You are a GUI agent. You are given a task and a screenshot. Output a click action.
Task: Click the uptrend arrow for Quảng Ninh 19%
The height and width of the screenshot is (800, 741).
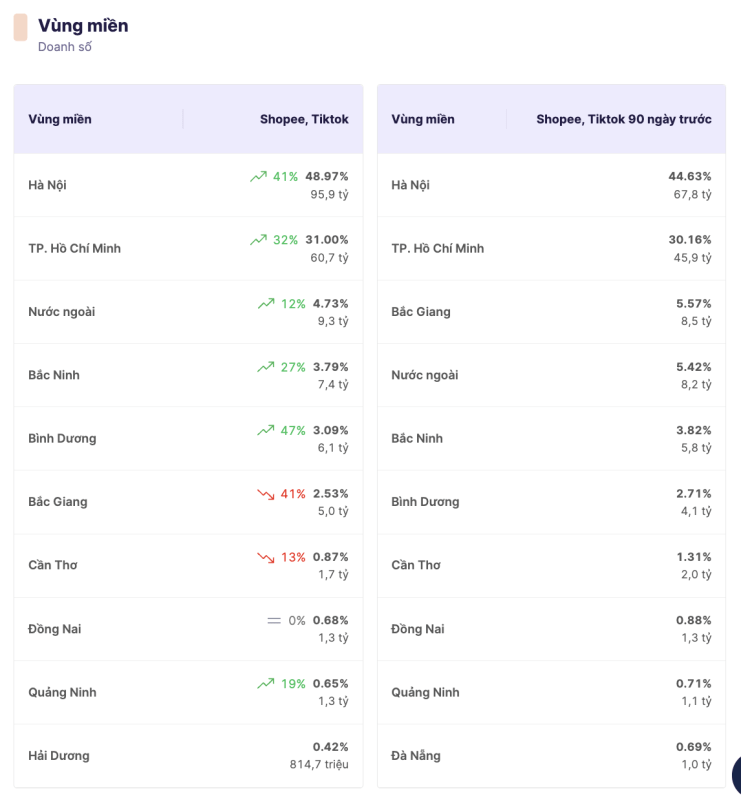click(265, 684)
